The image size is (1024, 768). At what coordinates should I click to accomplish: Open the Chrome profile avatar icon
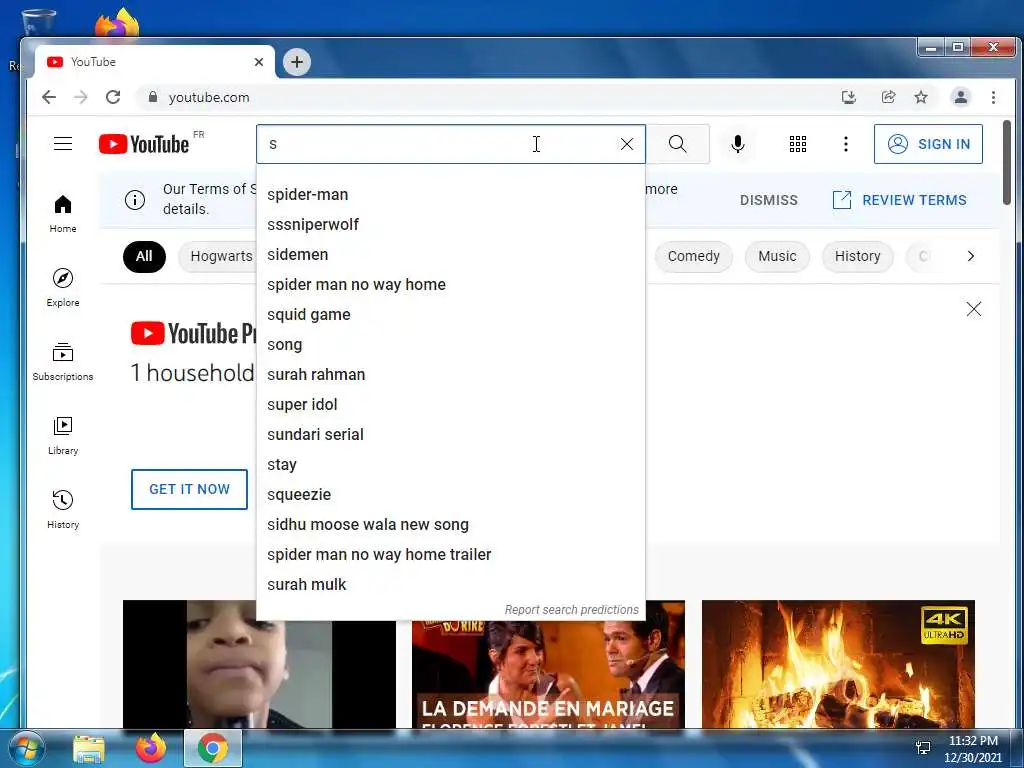coord(961,97)
